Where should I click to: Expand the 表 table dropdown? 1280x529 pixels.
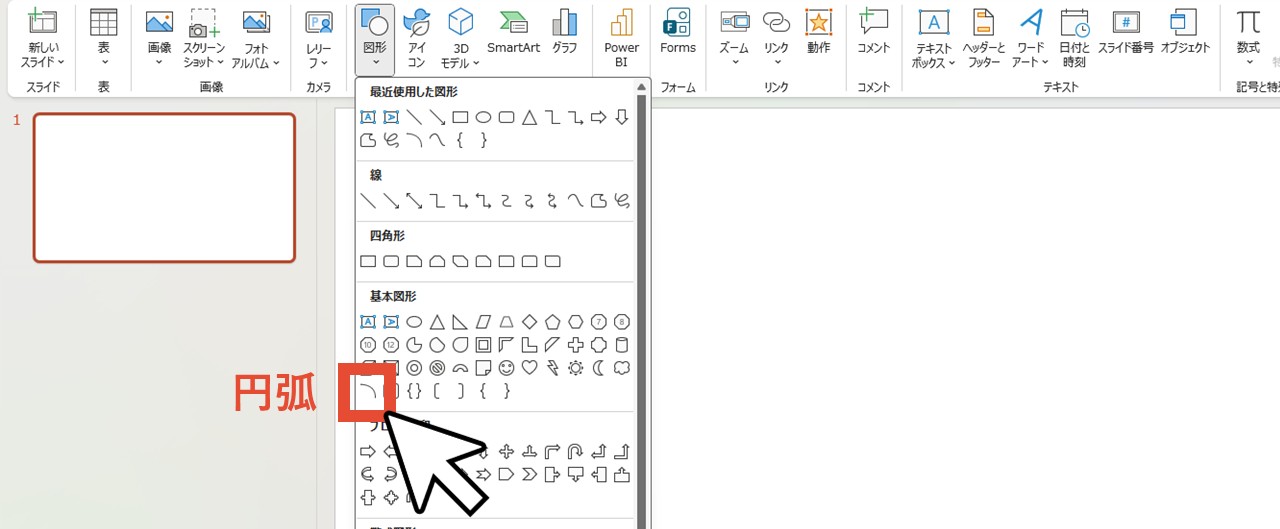103,40
